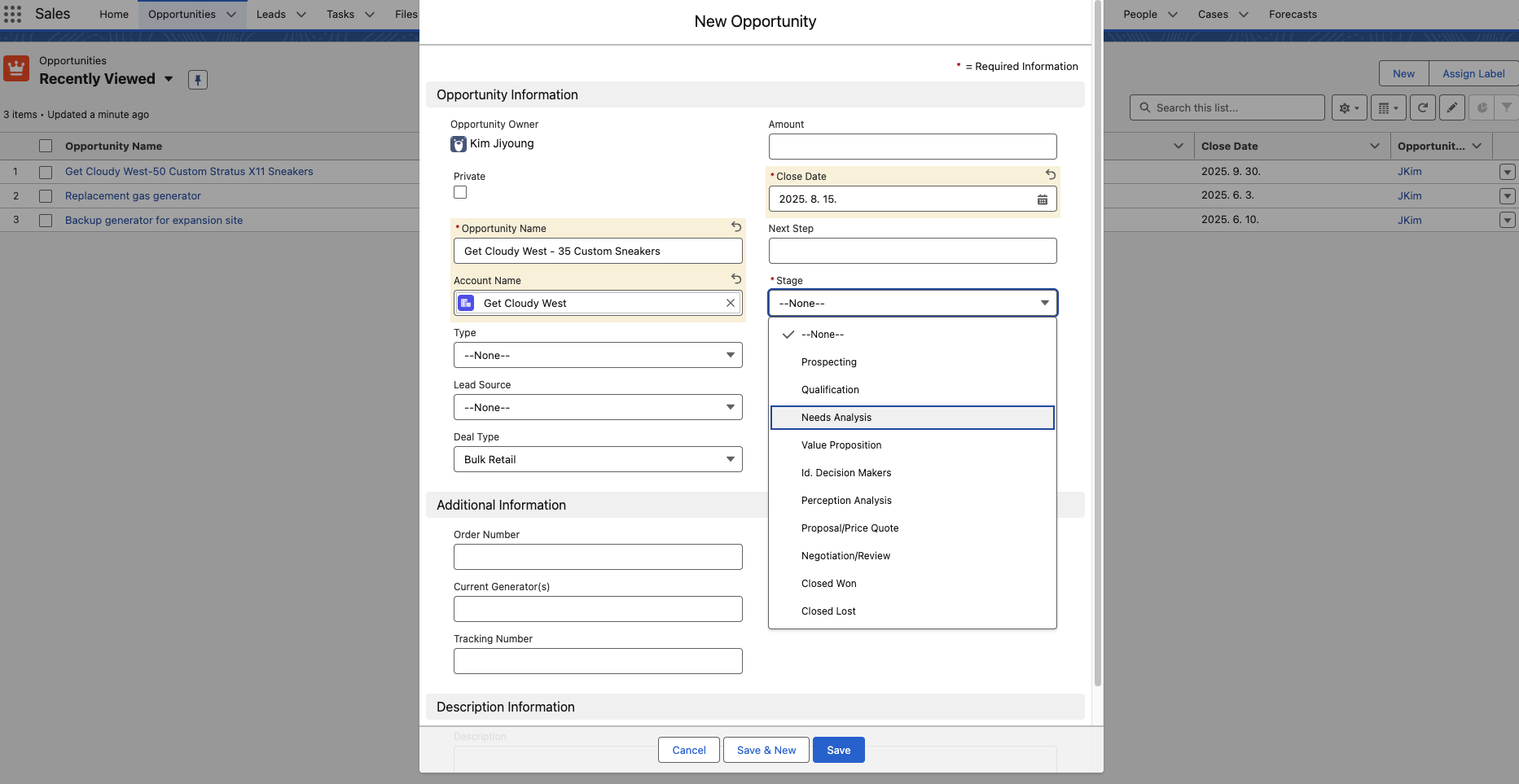Click the New button in list header
This screenshot has height=784, width=1519.
coord(1403,73)
